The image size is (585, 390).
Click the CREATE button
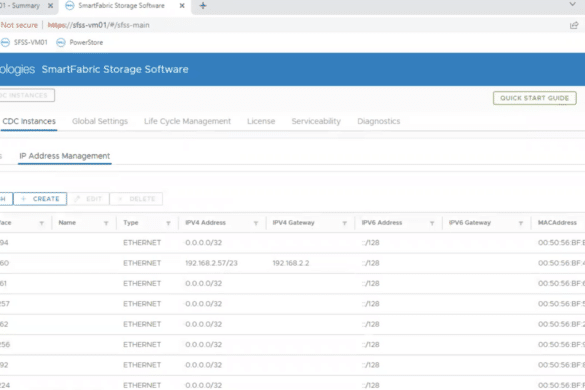point(40,199)
